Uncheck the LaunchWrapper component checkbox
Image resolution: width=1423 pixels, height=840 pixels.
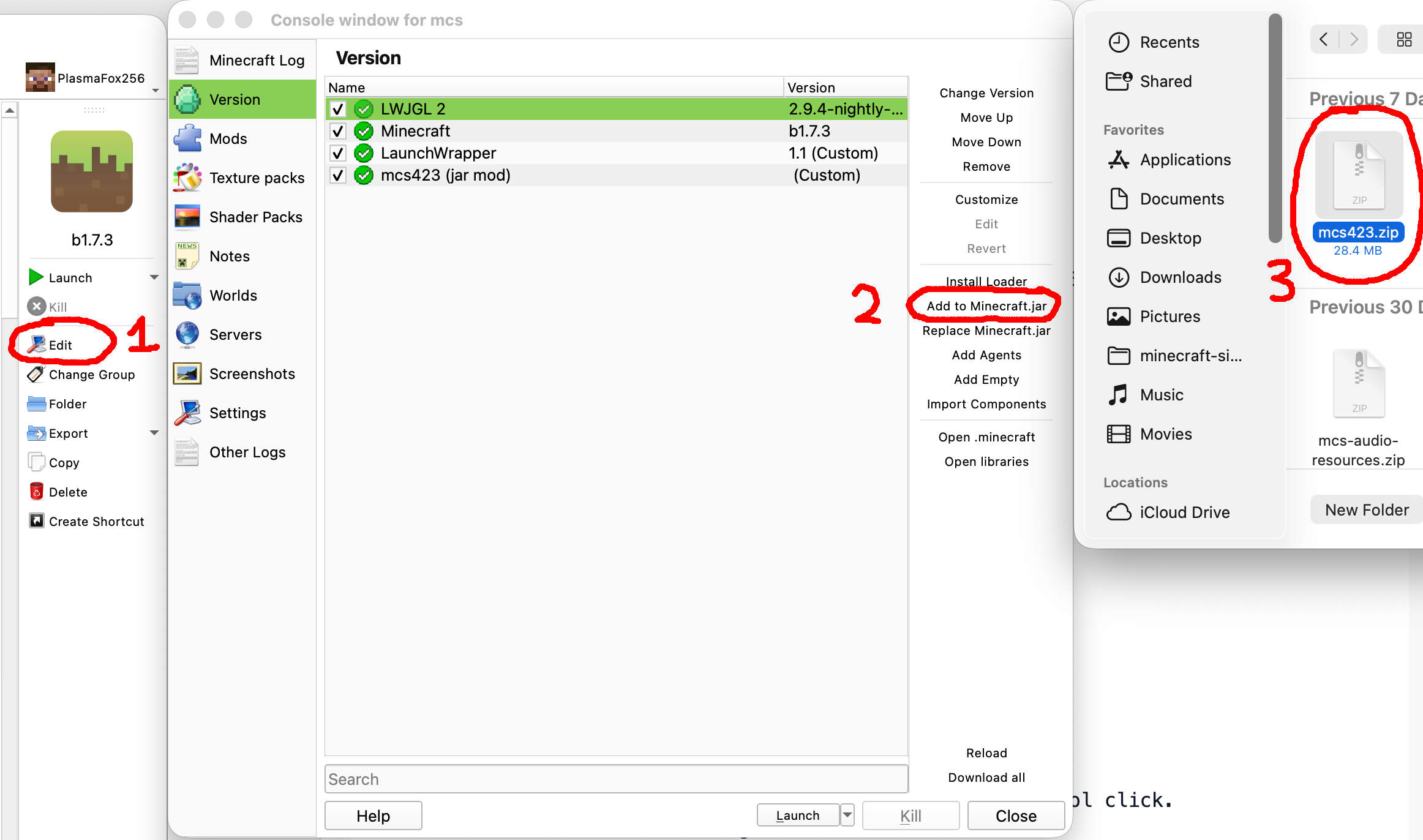[338, 153]
